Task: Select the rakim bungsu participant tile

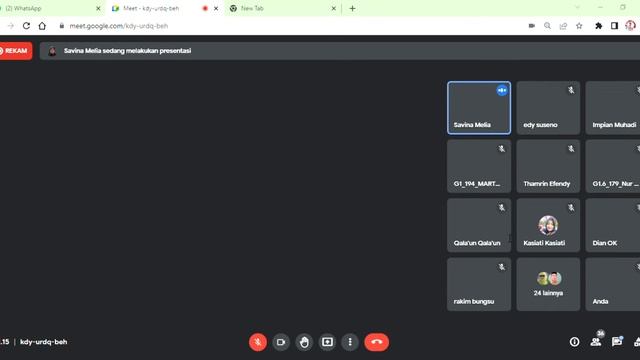Action: tap(479, 284)
